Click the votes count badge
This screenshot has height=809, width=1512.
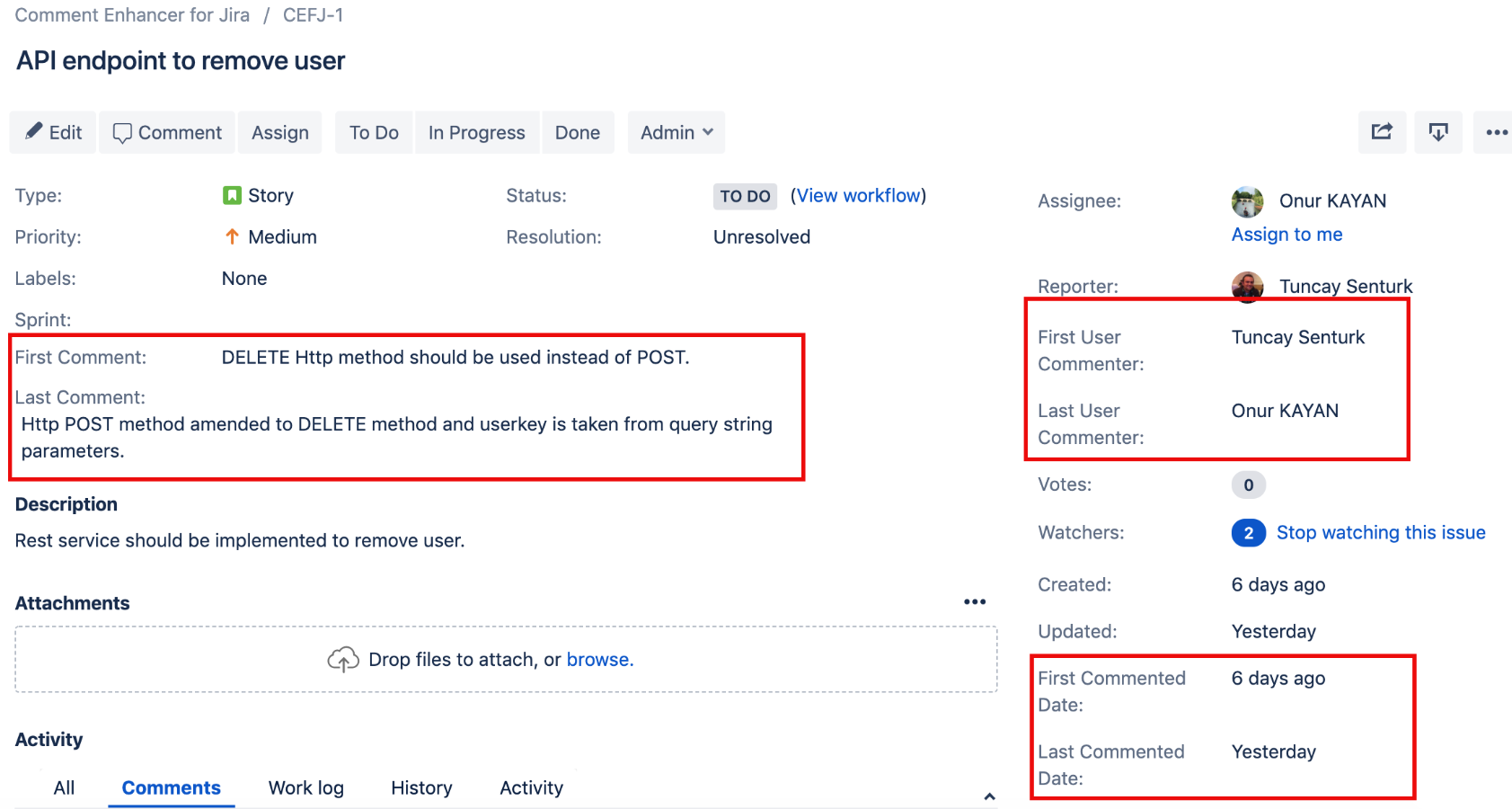pyautogui.click(x=1249, y=485)
